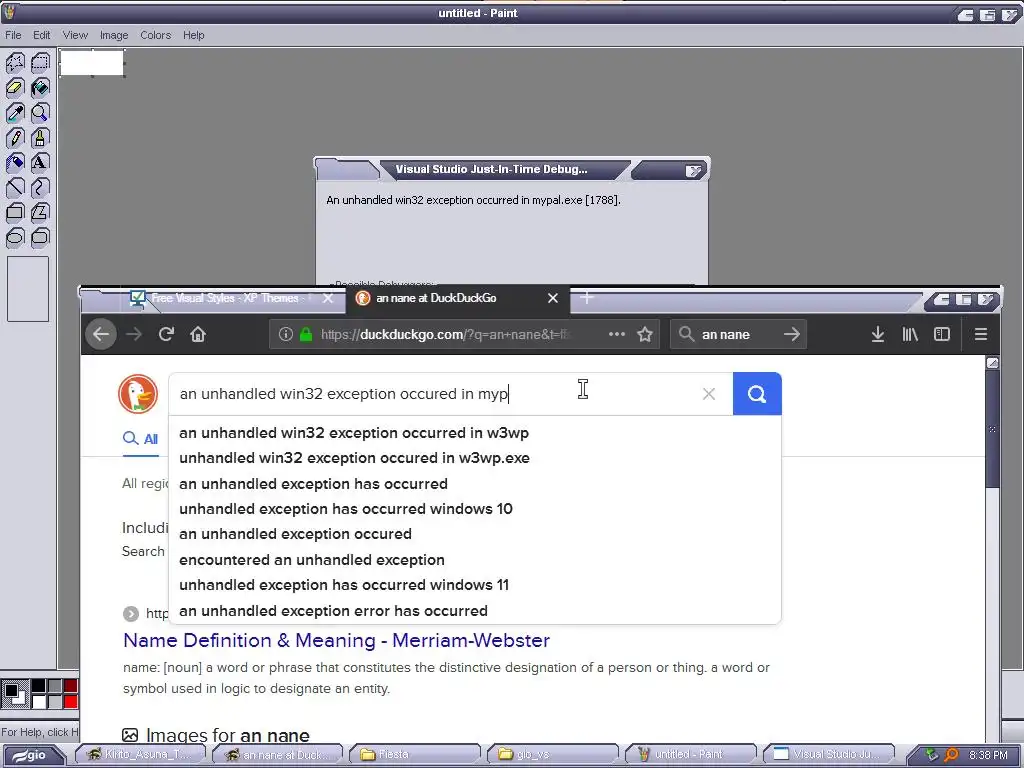Open page actions three-dot menu

[616, 334]
